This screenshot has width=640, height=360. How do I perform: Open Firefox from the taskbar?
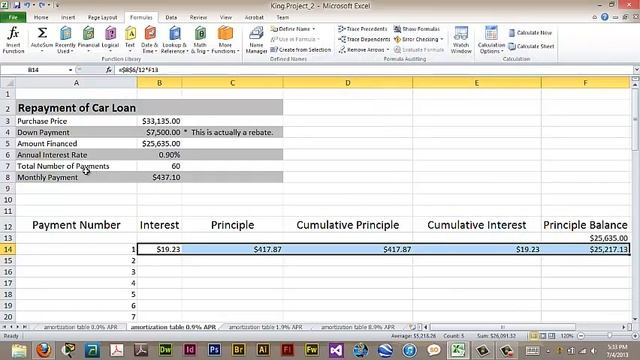(x=44, y=350)
